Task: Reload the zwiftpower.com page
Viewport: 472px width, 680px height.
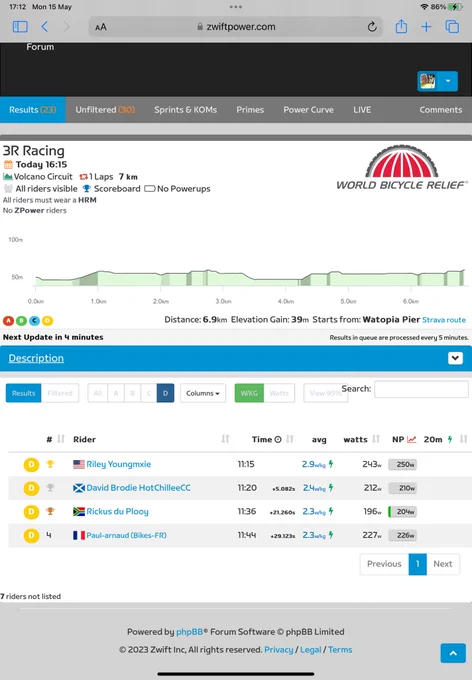Action: (372, 27)
